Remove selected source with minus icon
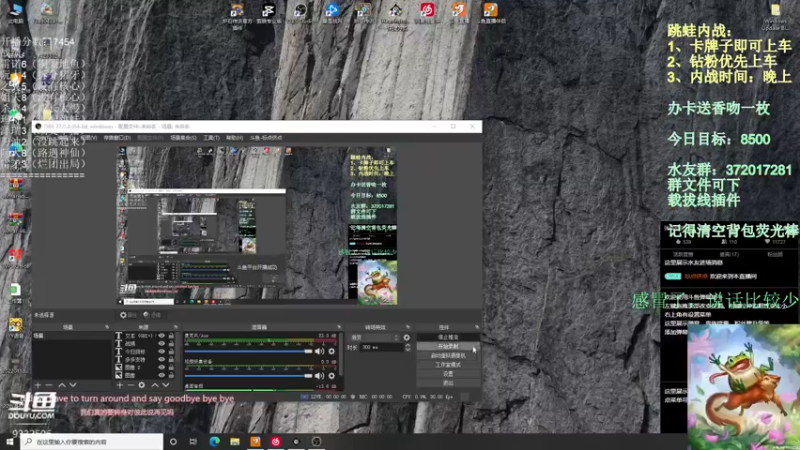 [x=130, y=385]
